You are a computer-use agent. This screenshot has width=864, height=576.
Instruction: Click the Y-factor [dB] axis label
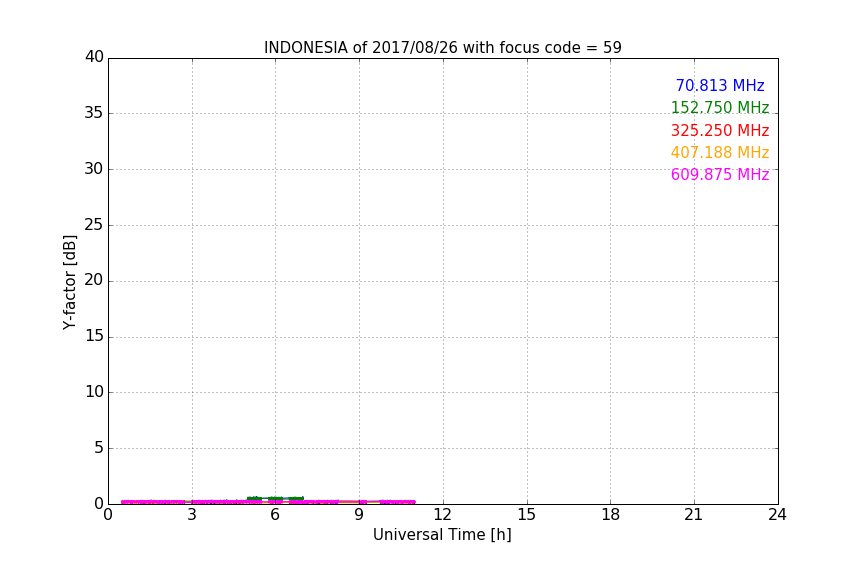click(69, 282)
